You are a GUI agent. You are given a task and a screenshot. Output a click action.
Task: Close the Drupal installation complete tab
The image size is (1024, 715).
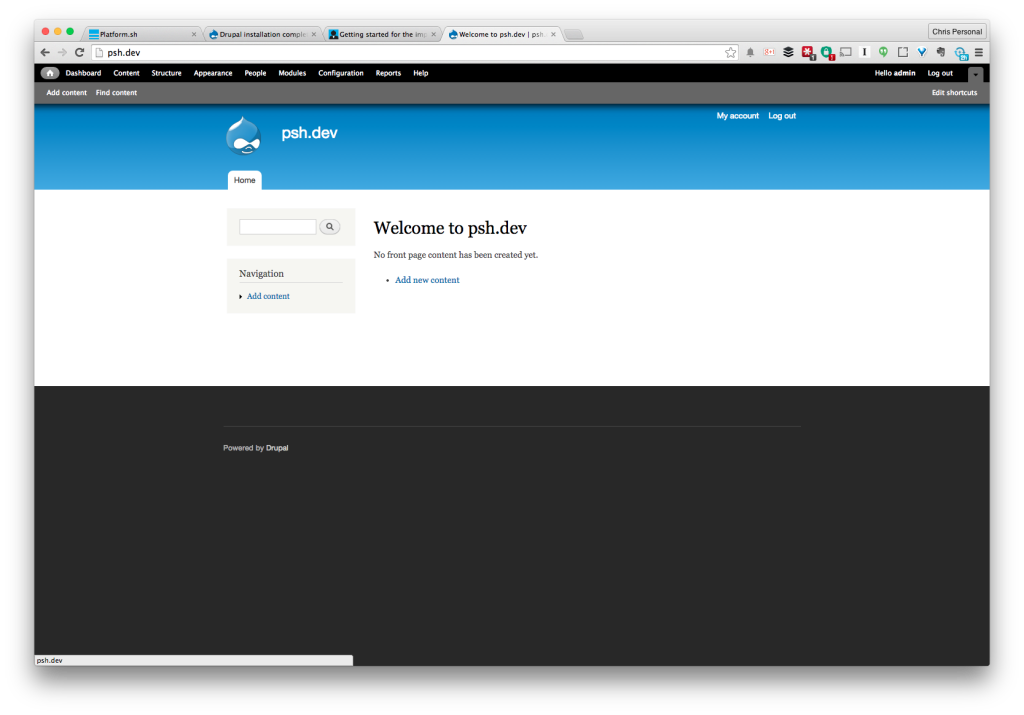click(x=313, y=35)
